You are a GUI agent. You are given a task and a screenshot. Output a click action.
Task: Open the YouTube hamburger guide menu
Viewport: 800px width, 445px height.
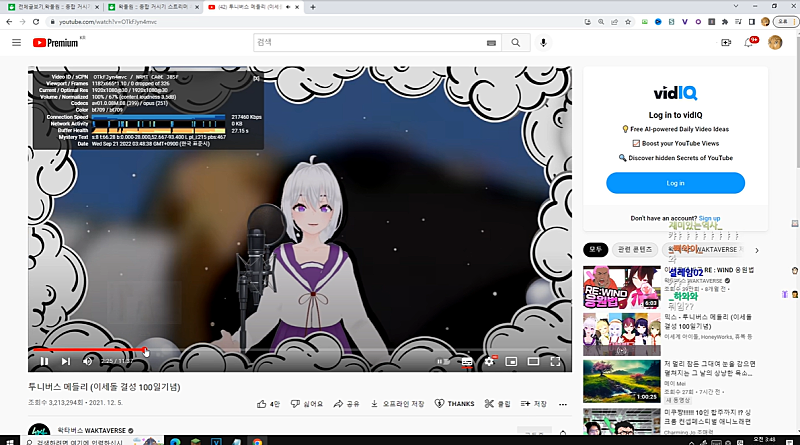16,42
